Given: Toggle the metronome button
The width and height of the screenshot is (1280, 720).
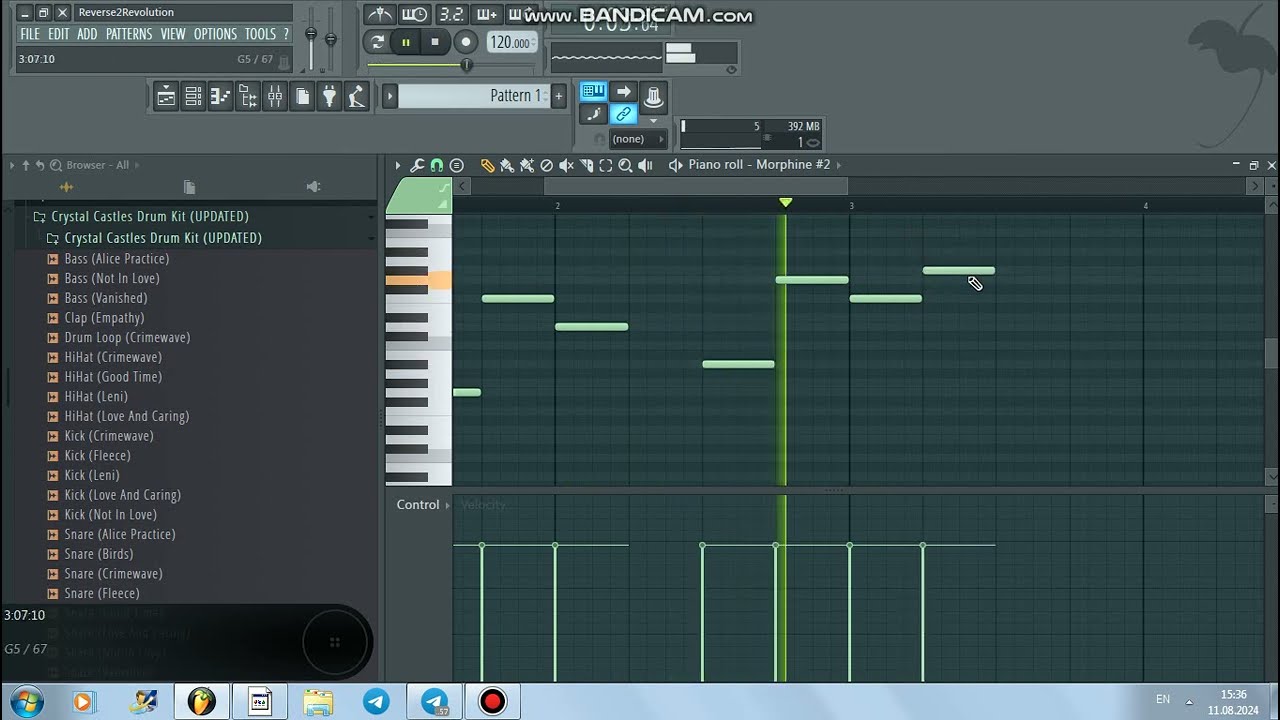Looking at the screenshot, I should point(380,14).
